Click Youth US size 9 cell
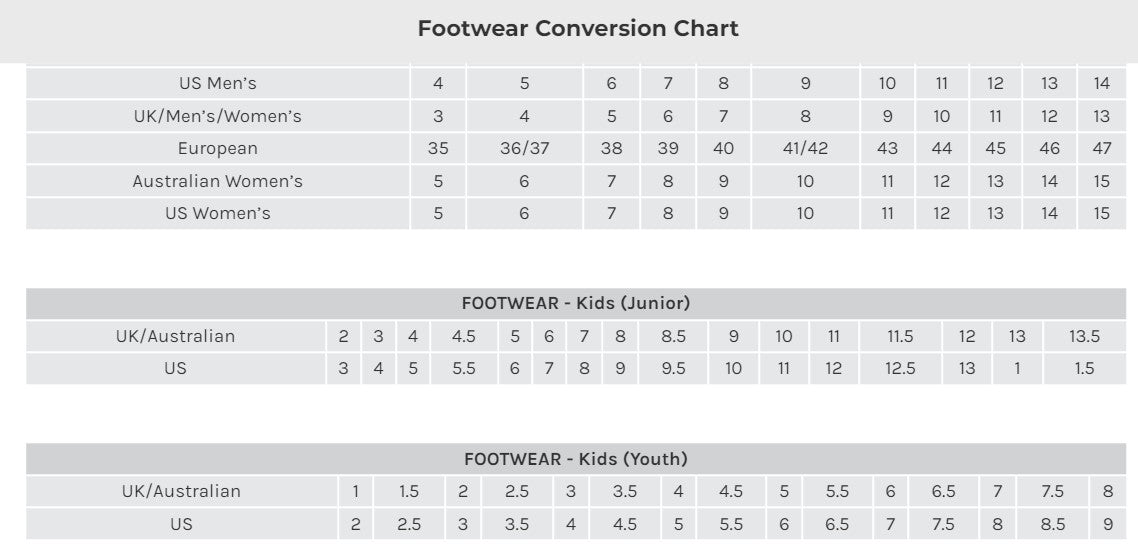The width and height of the screenshot is (1138, 547). coord(1107,524)
